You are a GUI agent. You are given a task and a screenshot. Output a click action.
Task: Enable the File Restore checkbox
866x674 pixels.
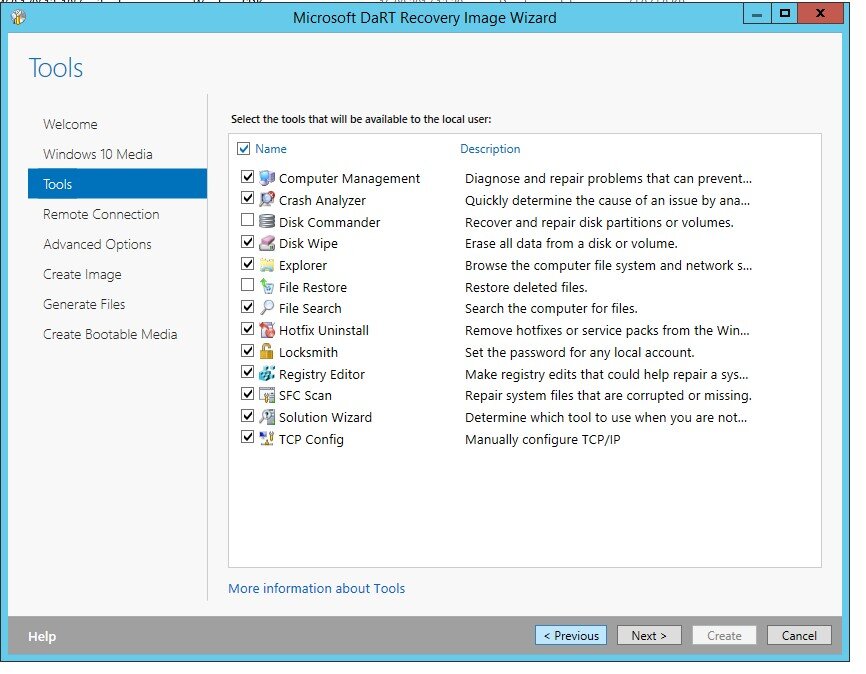(x=246, y=287)
